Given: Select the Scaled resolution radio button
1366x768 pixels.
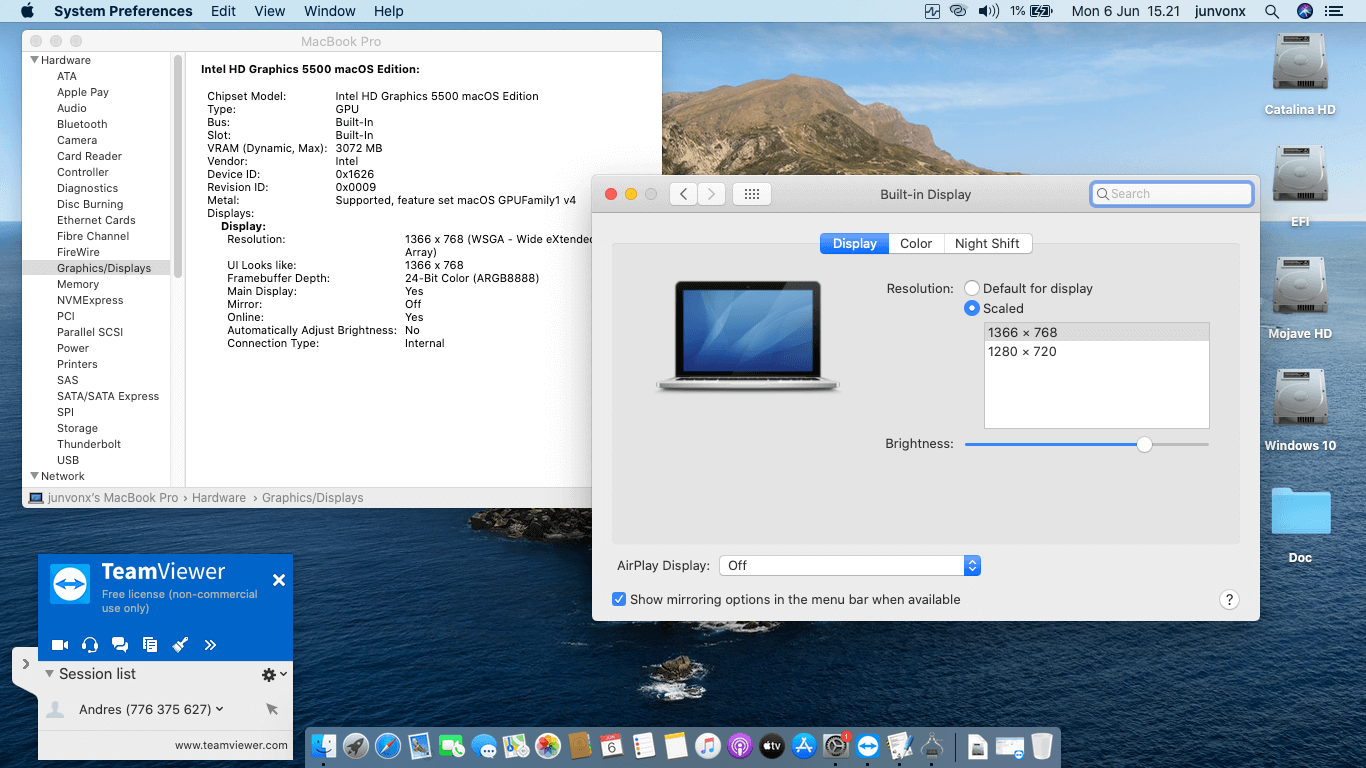Looking at the screenshot, I should point(972,308).
